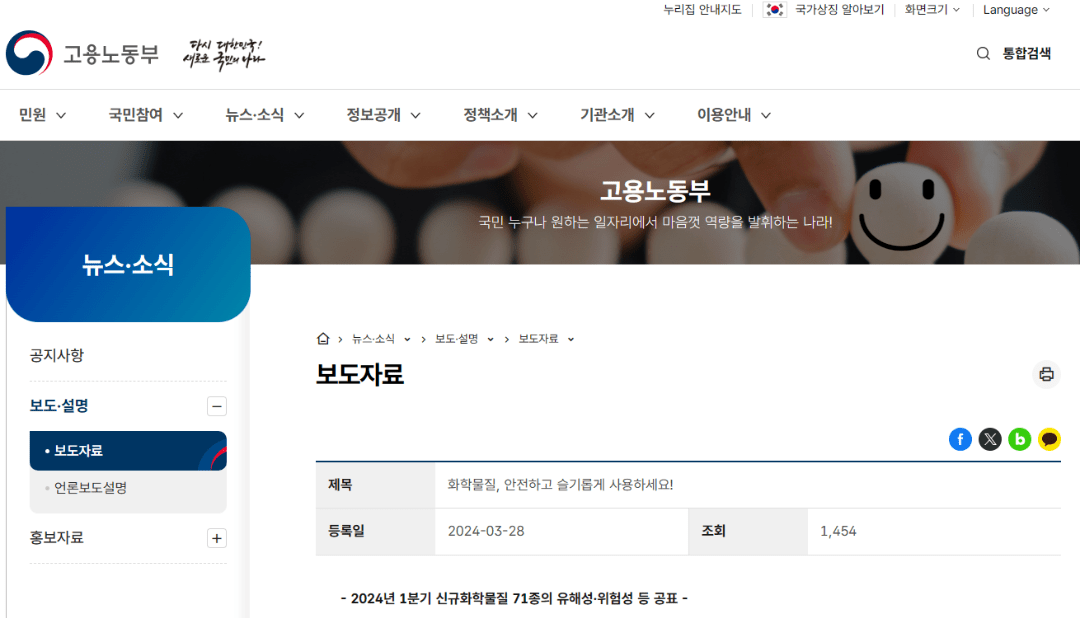This screenshot has height=618, width=1080.
Task: Click the magnifier search icon
Action: click(983, 54)
